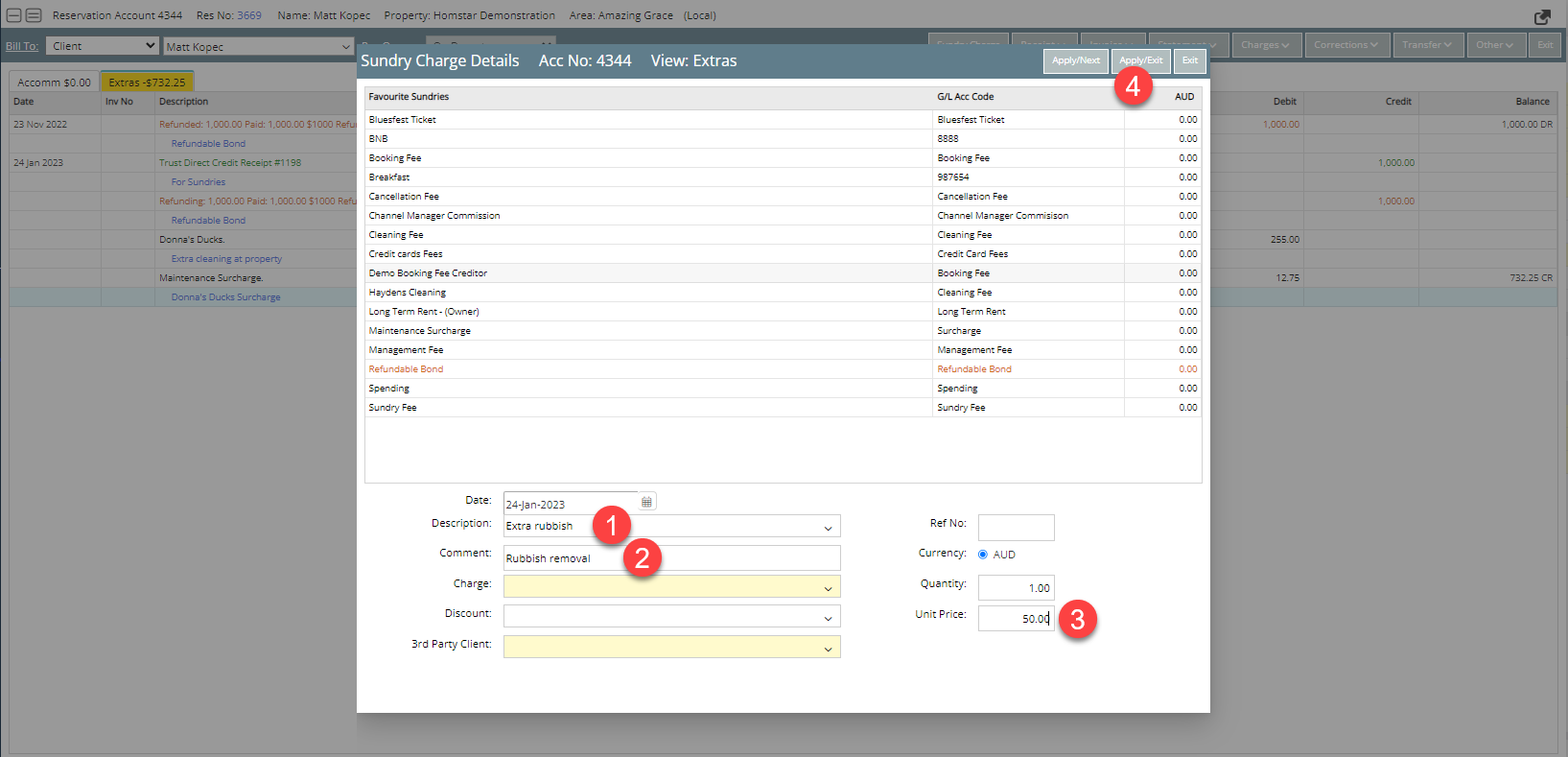Expand the Description dropdown
Viewport: 1568px width, 757px height.
coord(828,528)
